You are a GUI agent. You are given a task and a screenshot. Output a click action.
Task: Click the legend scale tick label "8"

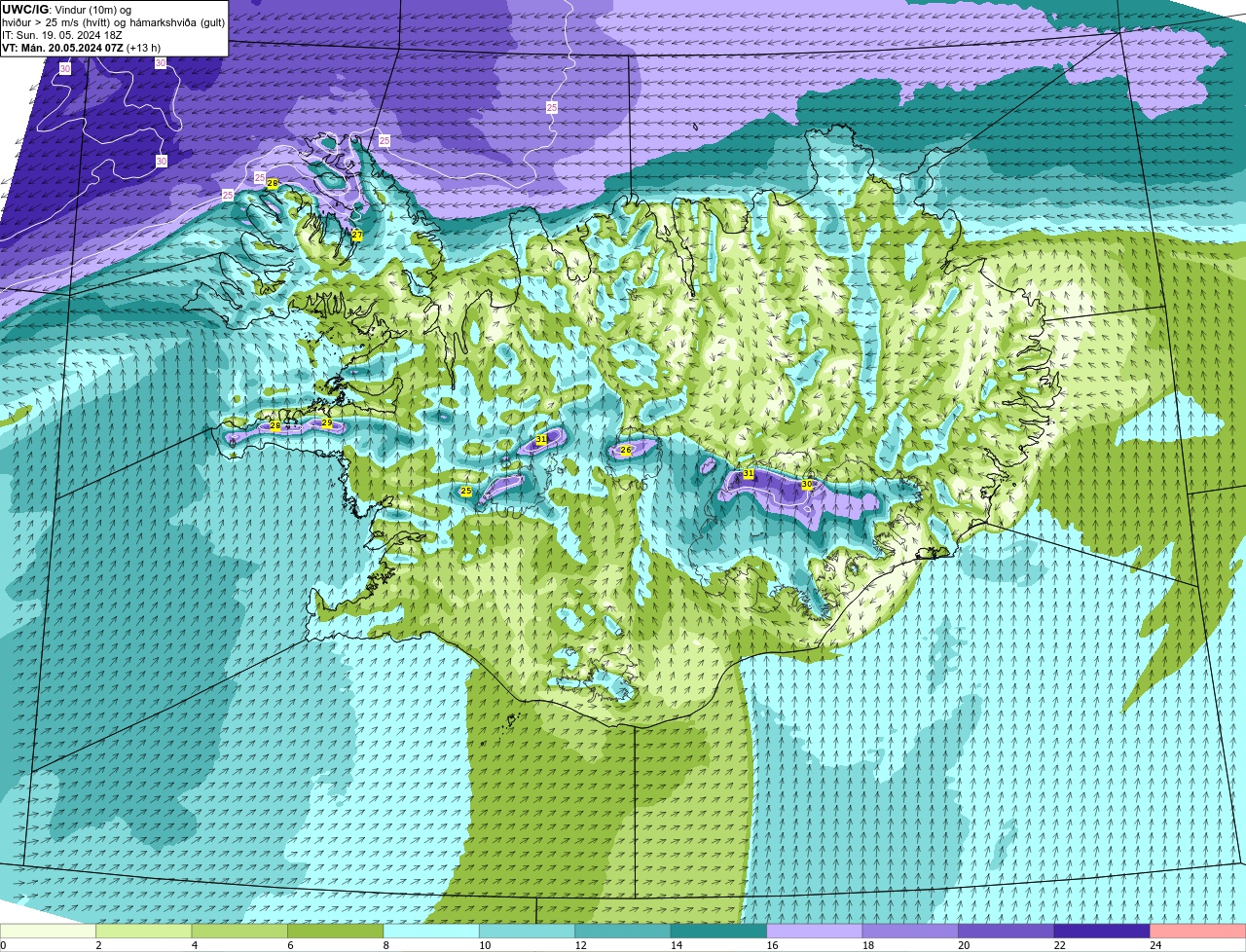point(386,945)
